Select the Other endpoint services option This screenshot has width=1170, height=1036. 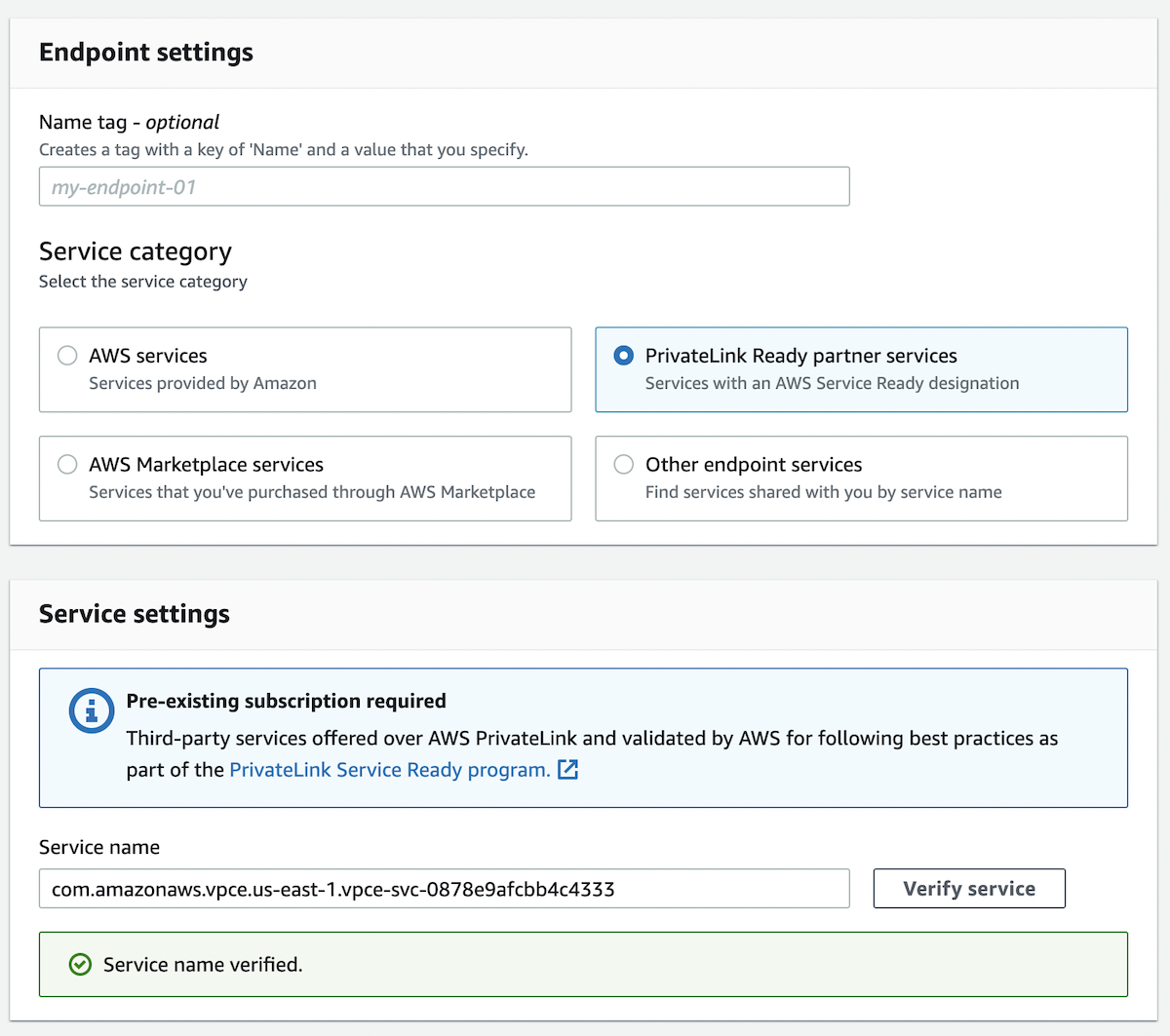pyautogui.click(x=623, y=464)
